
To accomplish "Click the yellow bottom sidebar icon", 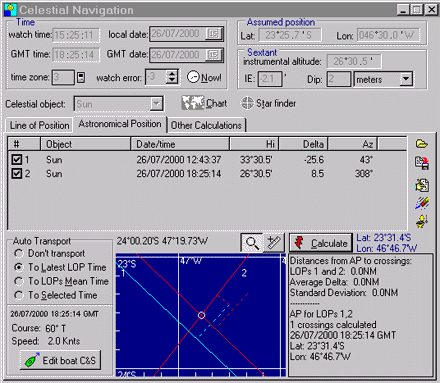I will point(422,221).
